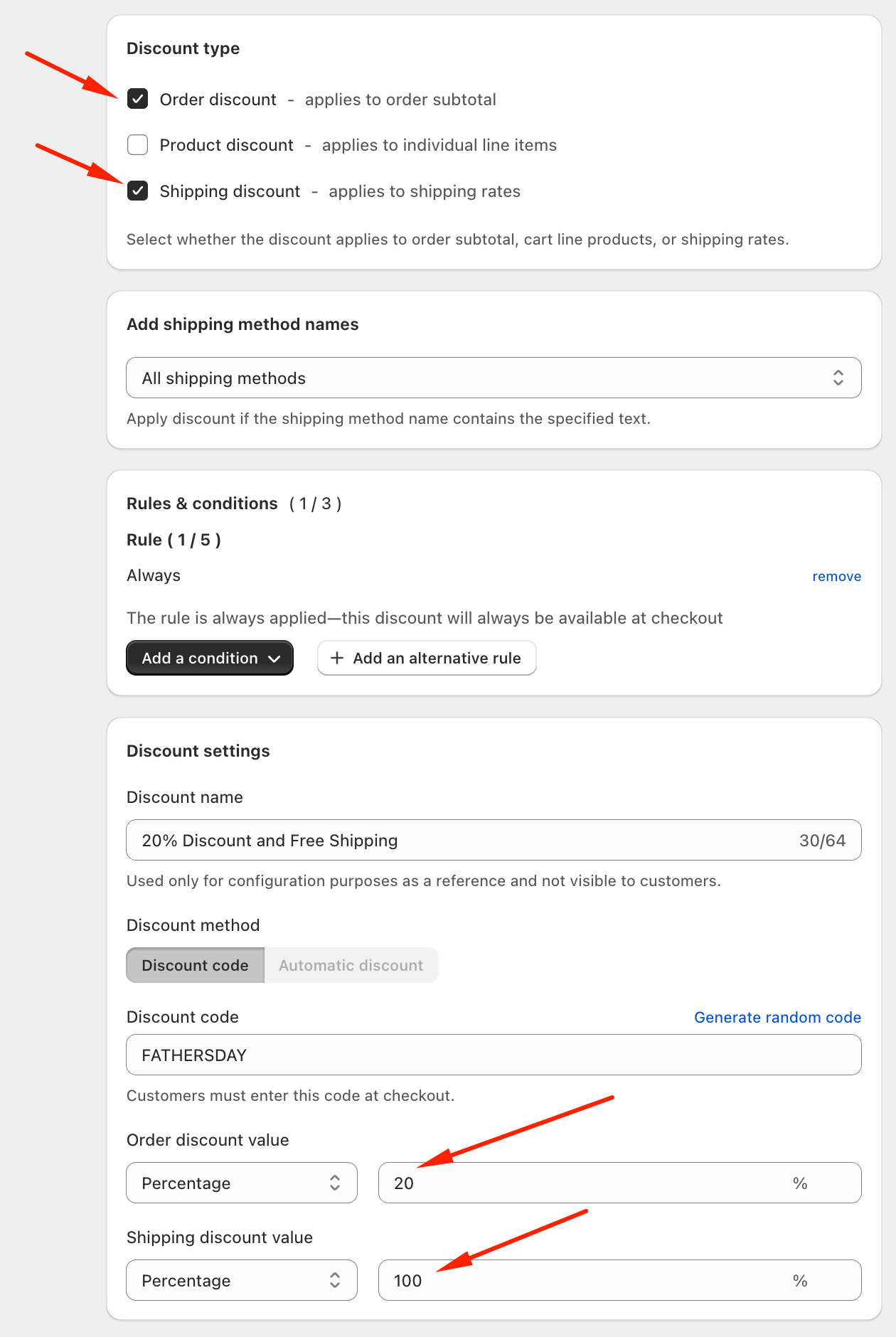Select the Discount code method tab
The height and width of the screenshot is (1337, 896).
pyautogui.click(x=195, y=965)
